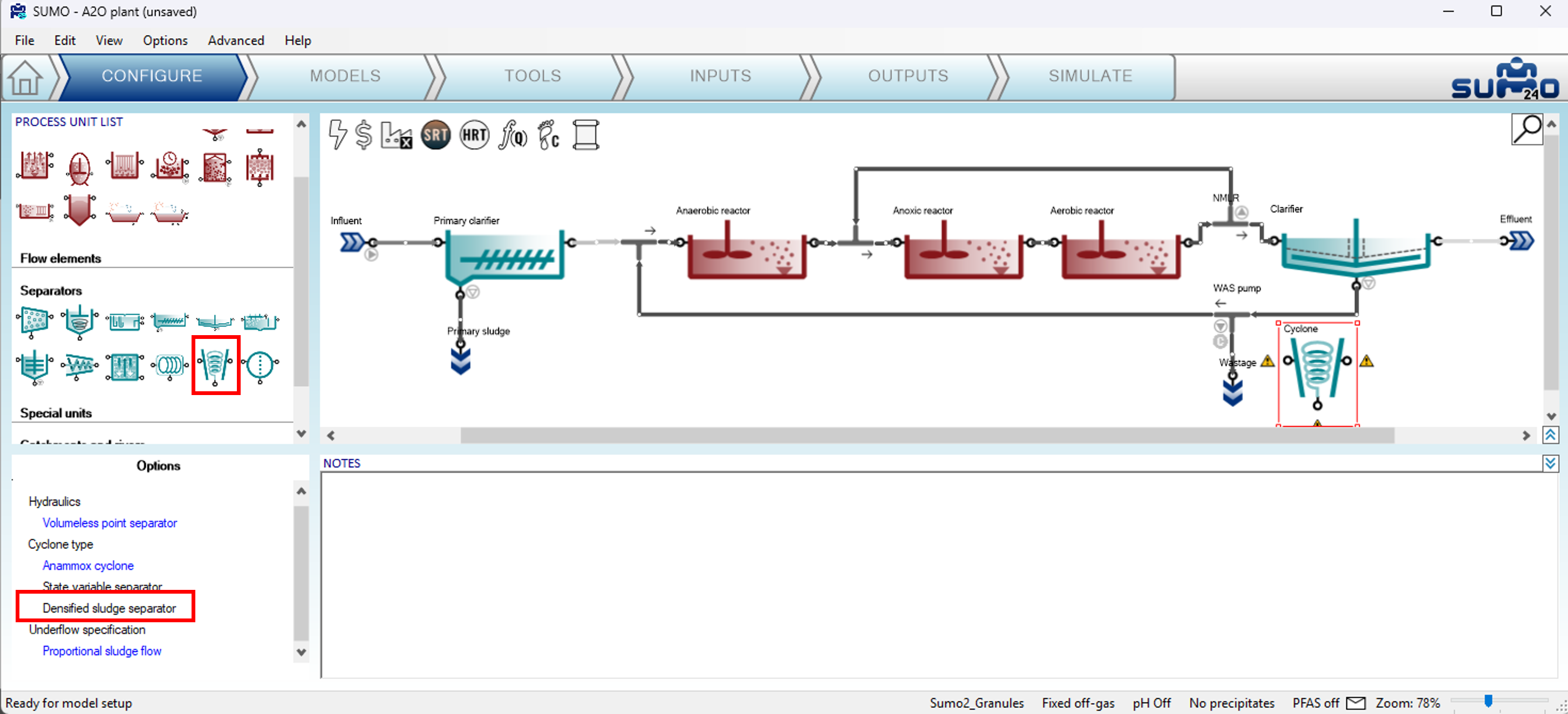1568x714 pixels.
Task: Click the f(Q) flow function icon
Action: click(513, 135)
